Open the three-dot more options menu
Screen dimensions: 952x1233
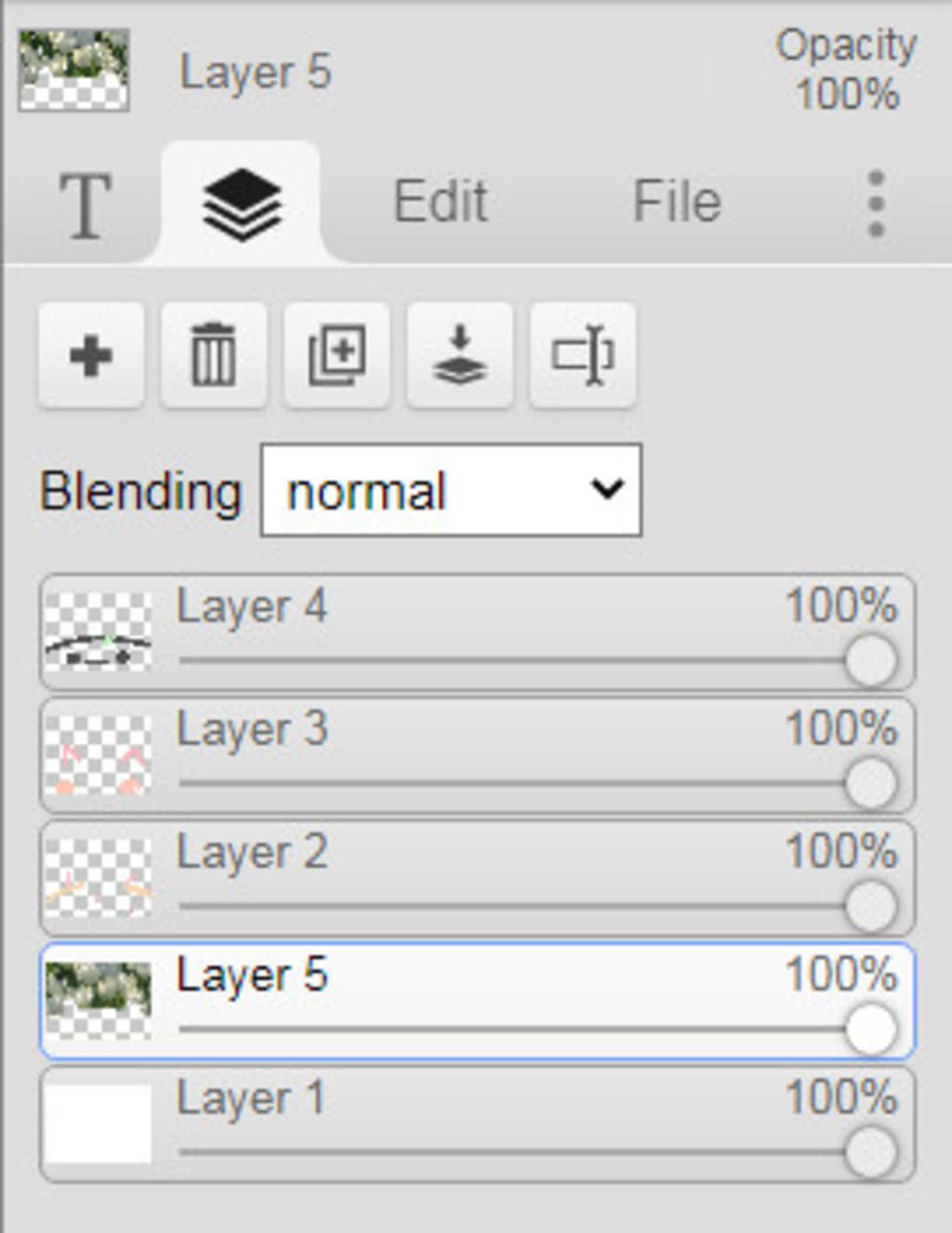click(875, 204)
